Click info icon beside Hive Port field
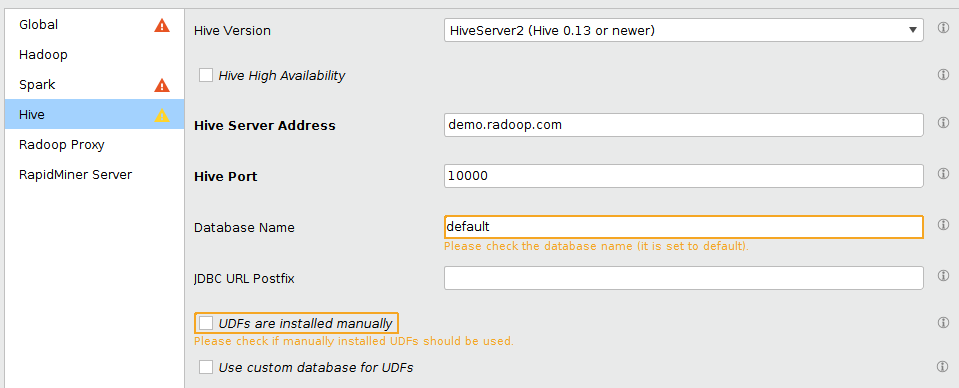Screen dimensions: 959x388 point(944,174)
